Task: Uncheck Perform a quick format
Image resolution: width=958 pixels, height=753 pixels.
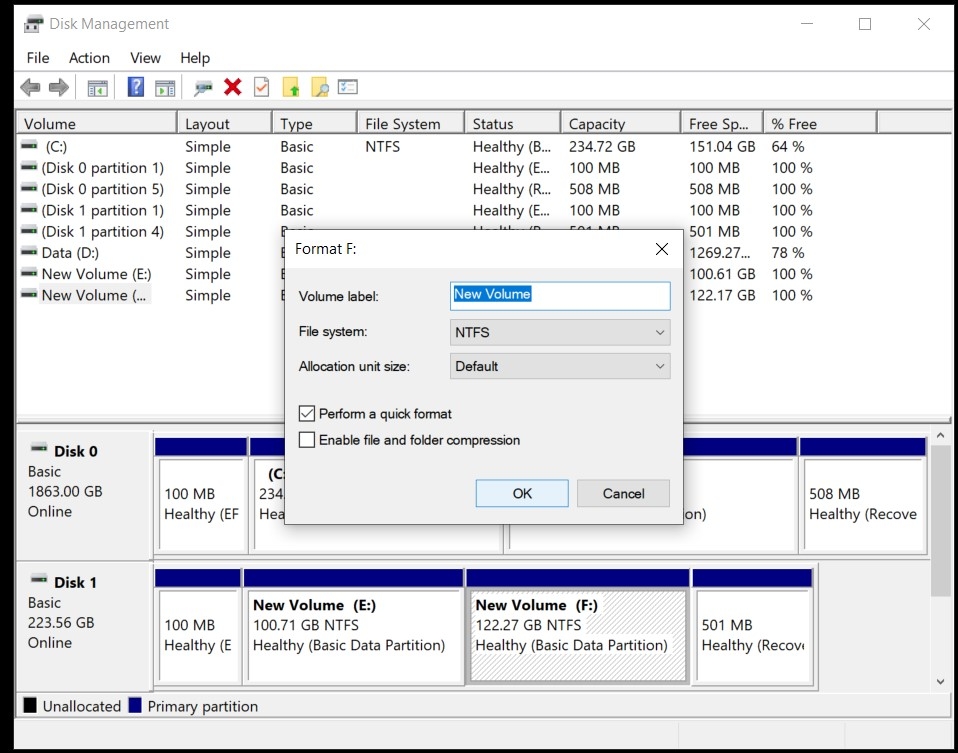Action: tap(307, 414)
